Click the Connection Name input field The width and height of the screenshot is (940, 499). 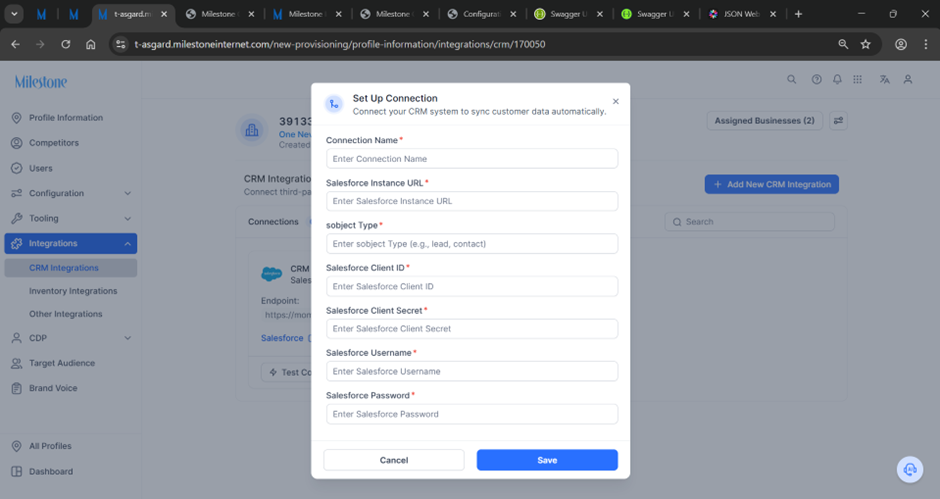pyautogui.click(x=472, y=159)
